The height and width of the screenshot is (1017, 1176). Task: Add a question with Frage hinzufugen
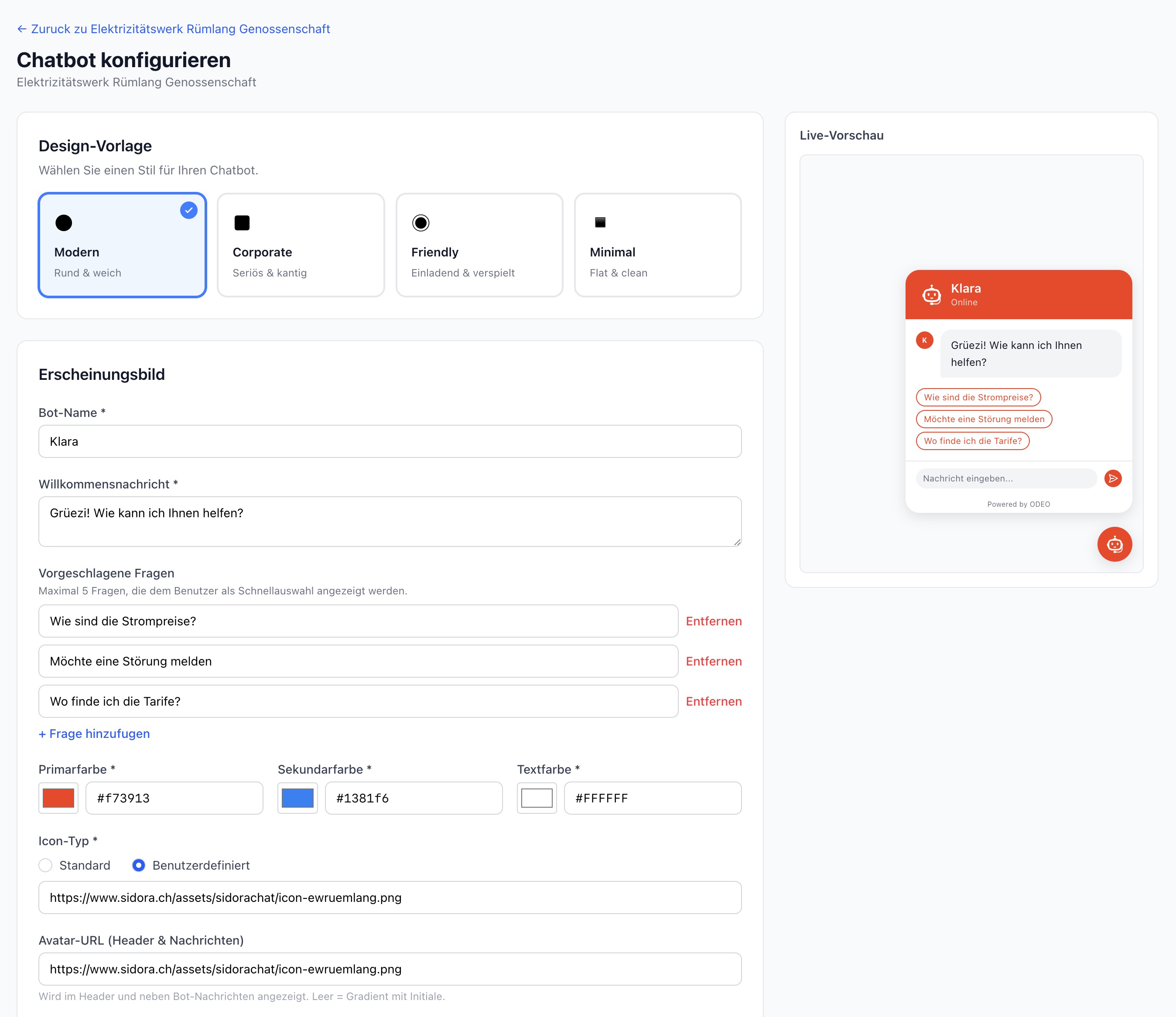[x=94, y=733]
